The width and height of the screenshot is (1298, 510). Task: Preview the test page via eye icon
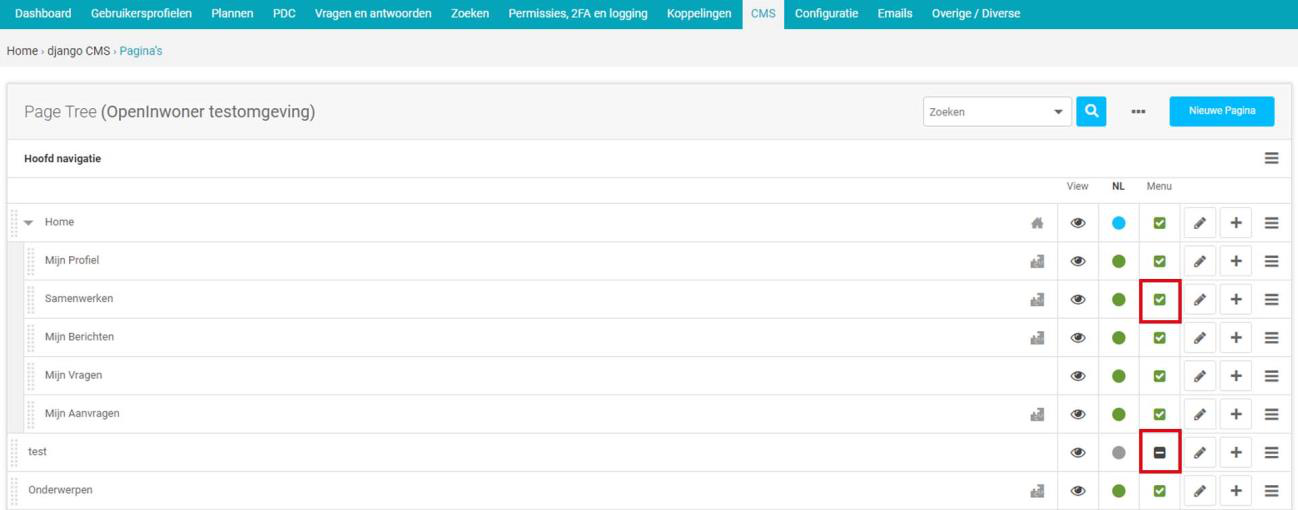tap(1078, 452)
